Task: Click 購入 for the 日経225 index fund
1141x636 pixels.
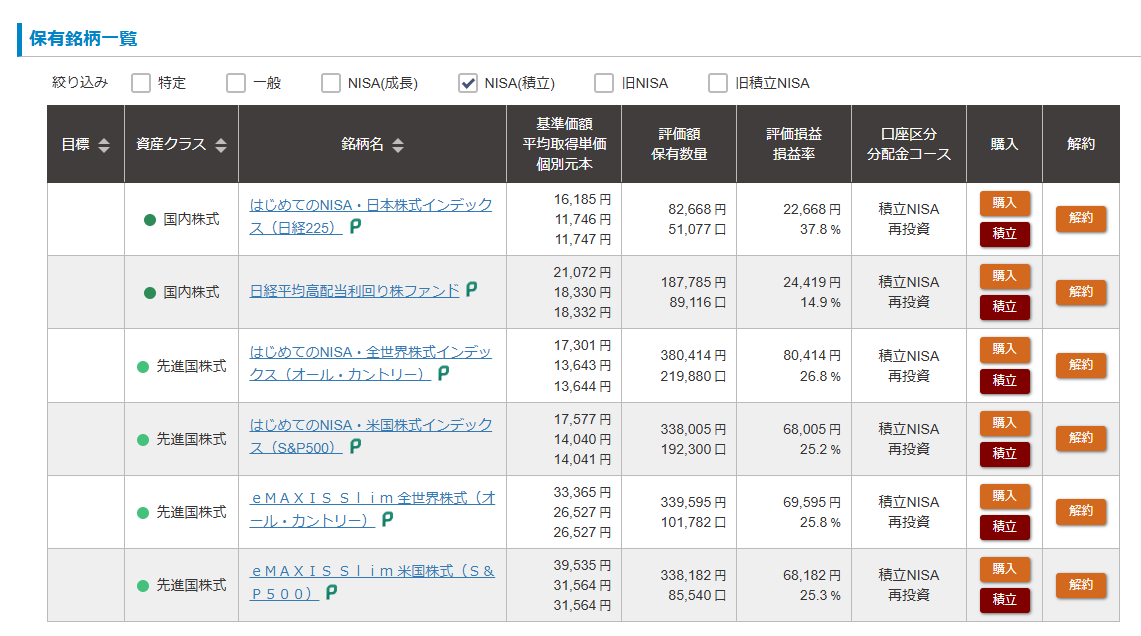Action: [1004, 203]
